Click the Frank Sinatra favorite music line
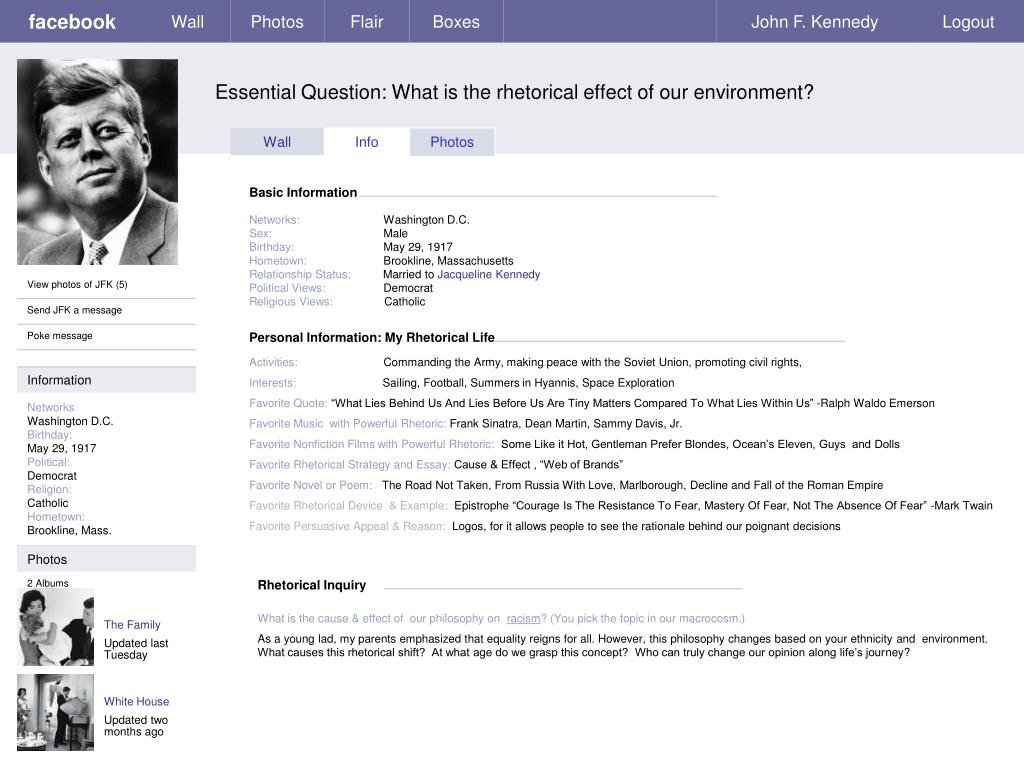This screenshot has height=768, width=1024. click(566, 423)
